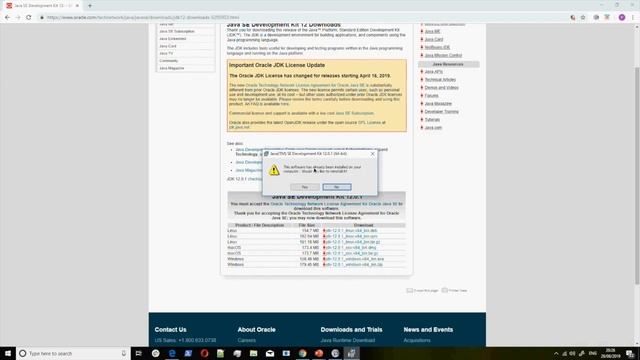Screen dimensions: 640x360
Task: Open the notification center in system tray
Action: pyautogui.click(x=630, y=353)
